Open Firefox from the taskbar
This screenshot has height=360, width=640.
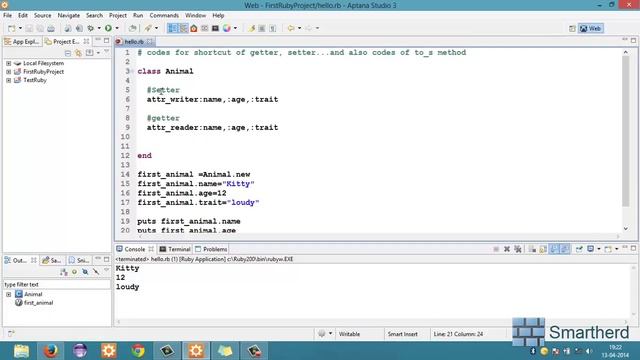pos(51,351)
